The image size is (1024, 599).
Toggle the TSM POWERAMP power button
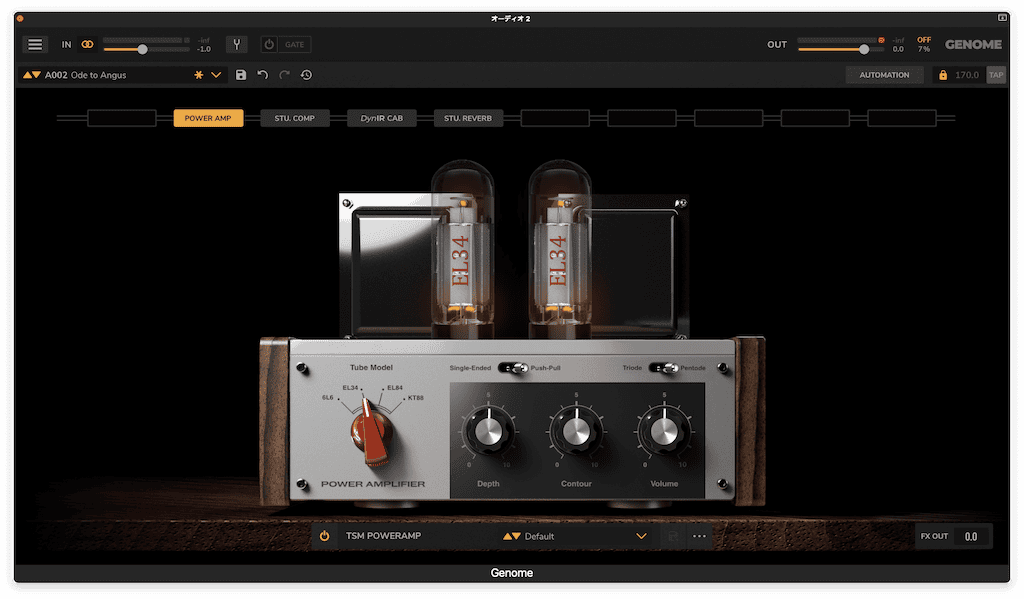(x=325, y=536)
